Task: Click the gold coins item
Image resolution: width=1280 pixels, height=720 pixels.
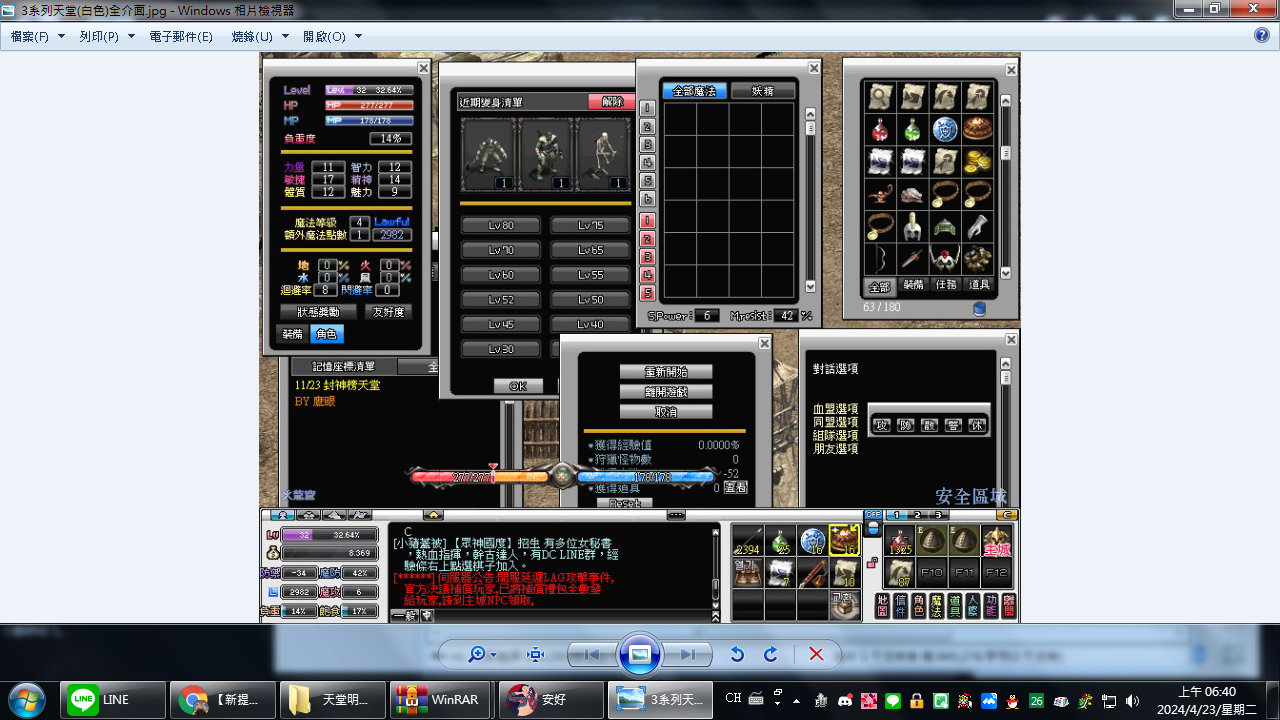Action: (979, 162)
